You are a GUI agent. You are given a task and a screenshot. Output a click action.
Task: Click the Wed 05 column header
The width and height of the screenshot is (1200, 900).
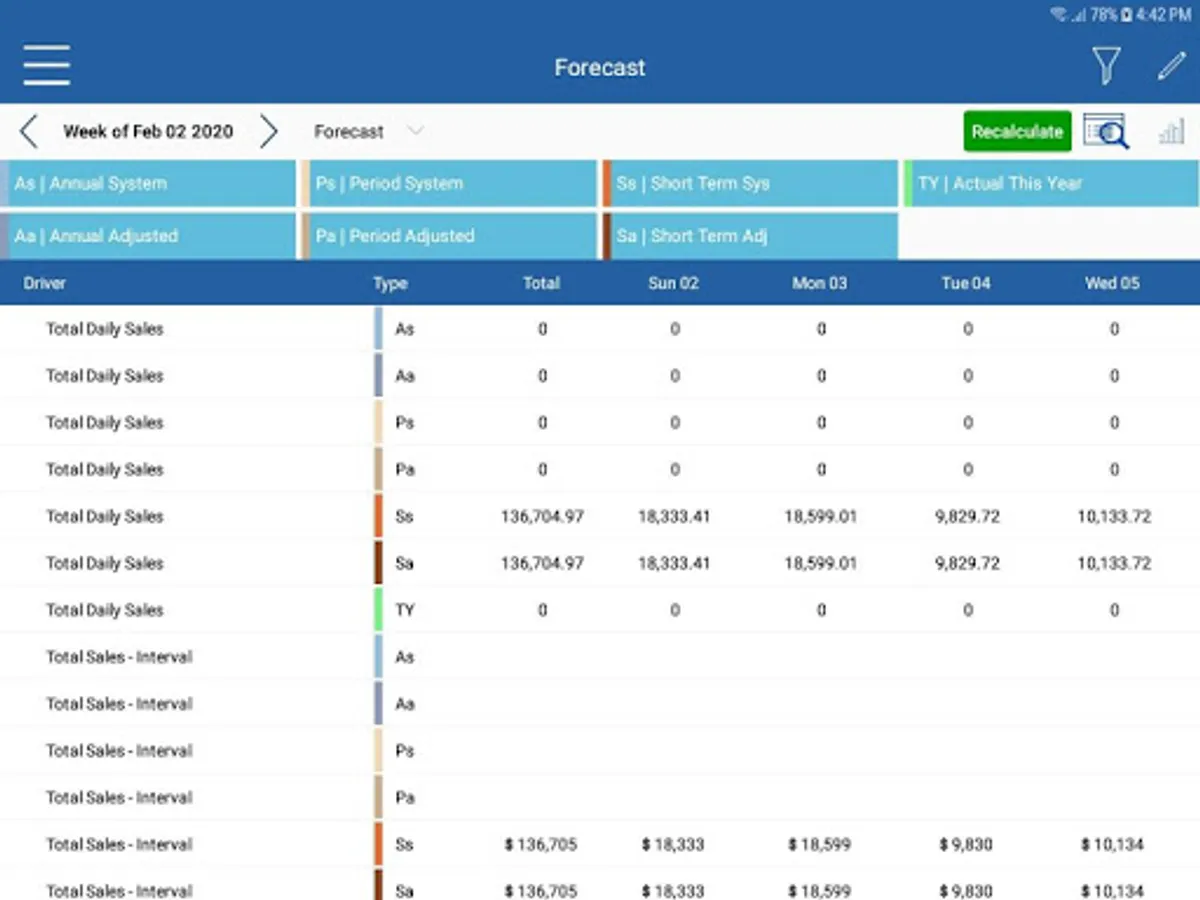[x=1112, y=283]
